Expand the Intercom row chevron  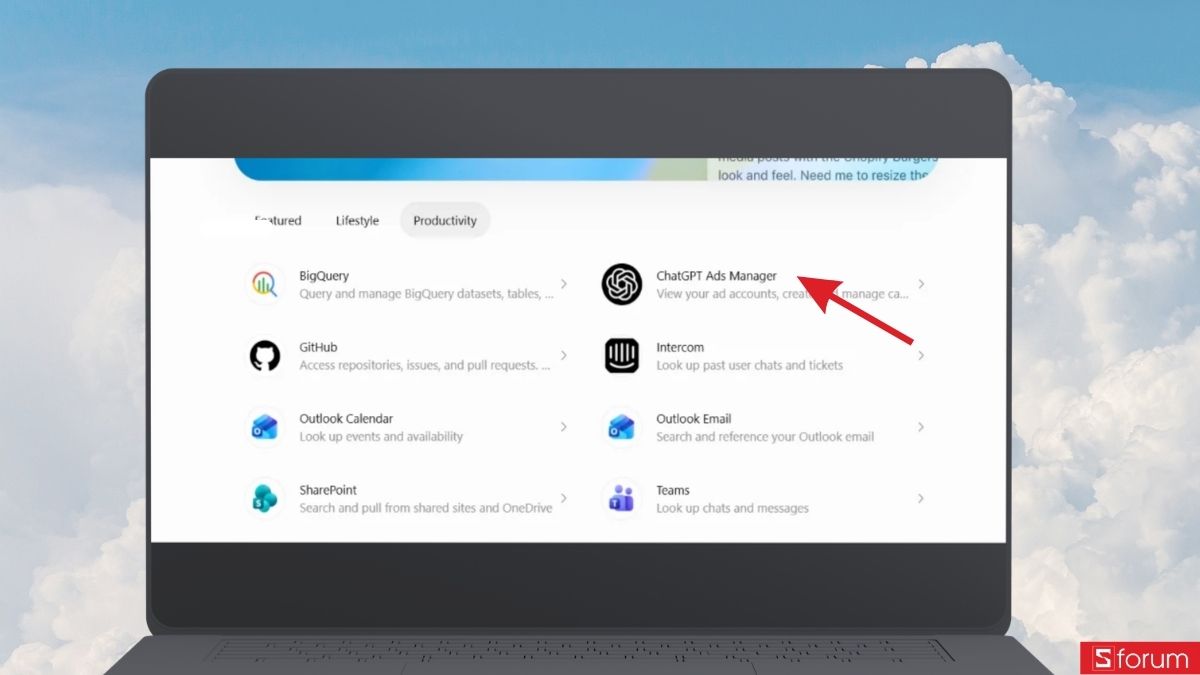point(921,355)
